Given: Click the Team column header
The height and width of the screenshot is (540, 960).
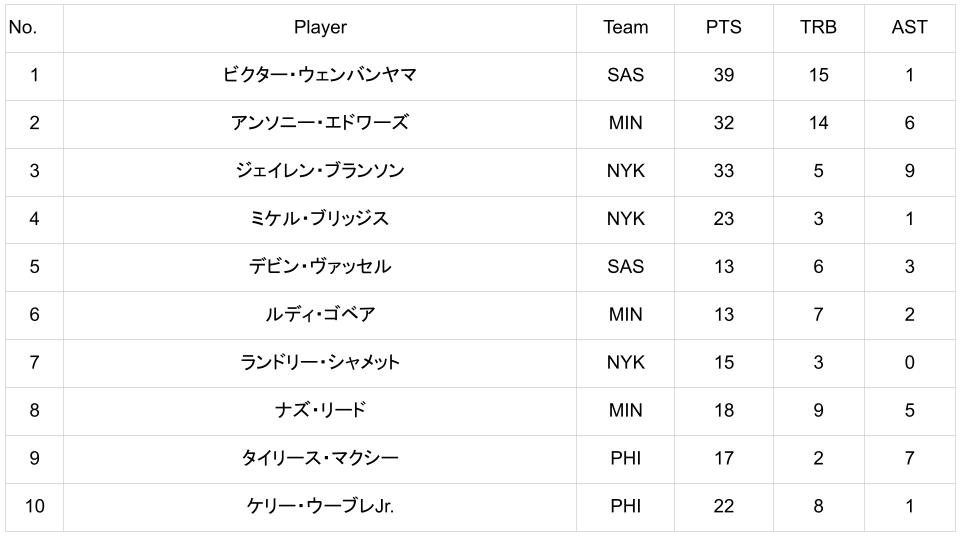Looking at the screenshot, I should pos(625,28).
